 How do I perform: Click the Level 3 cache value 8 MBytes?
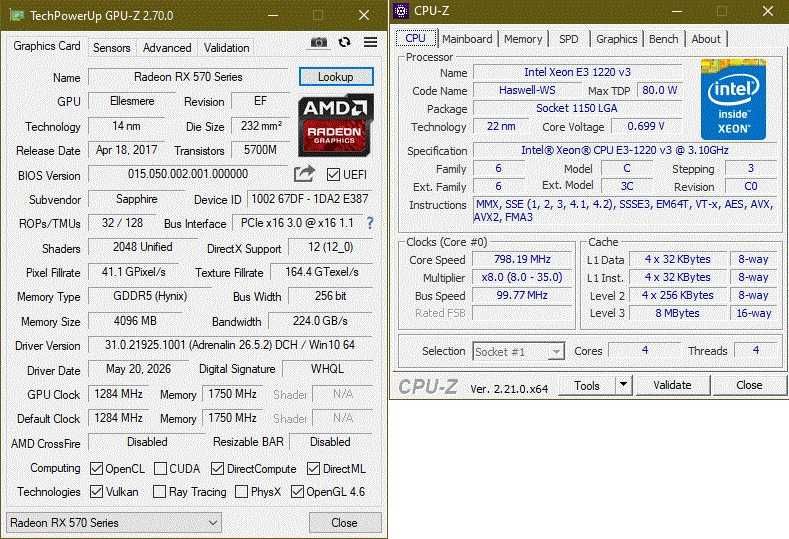click(677, 313)
